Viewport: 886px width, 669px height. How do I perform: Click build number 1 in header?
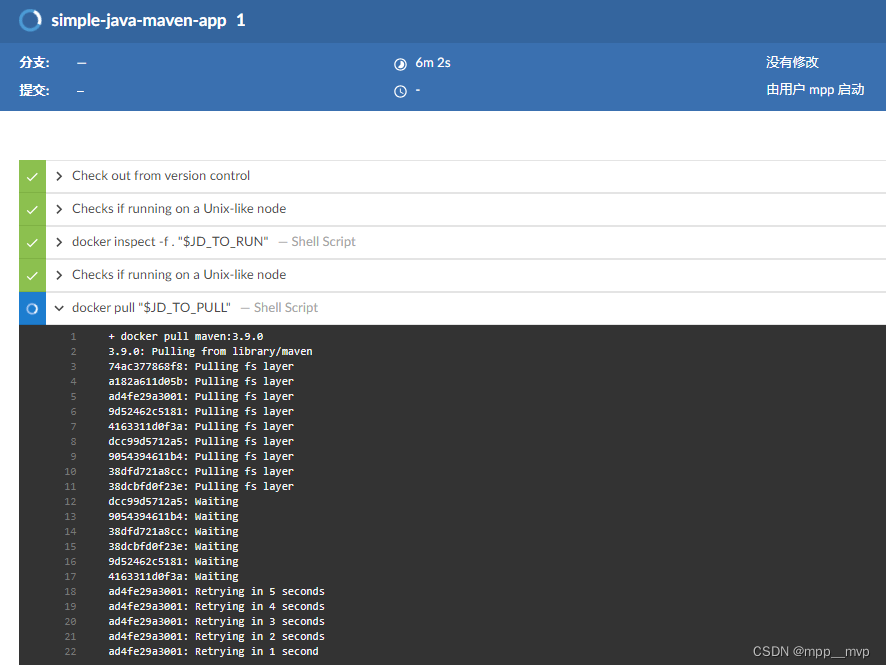[241, 20]
